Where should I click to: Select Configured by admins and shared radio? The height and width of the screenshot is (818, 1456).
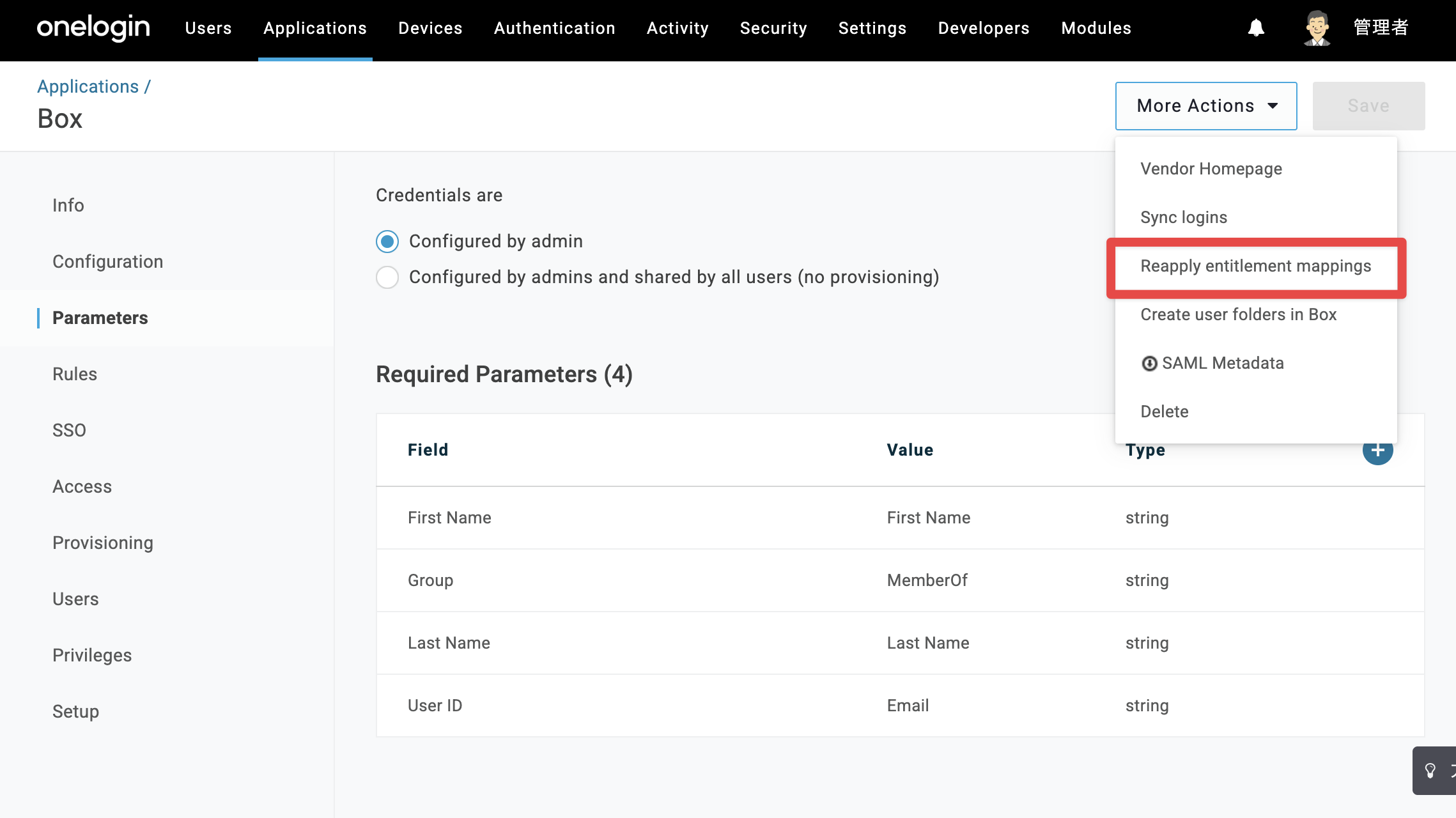pyautogui.click(x=387, y=277)
